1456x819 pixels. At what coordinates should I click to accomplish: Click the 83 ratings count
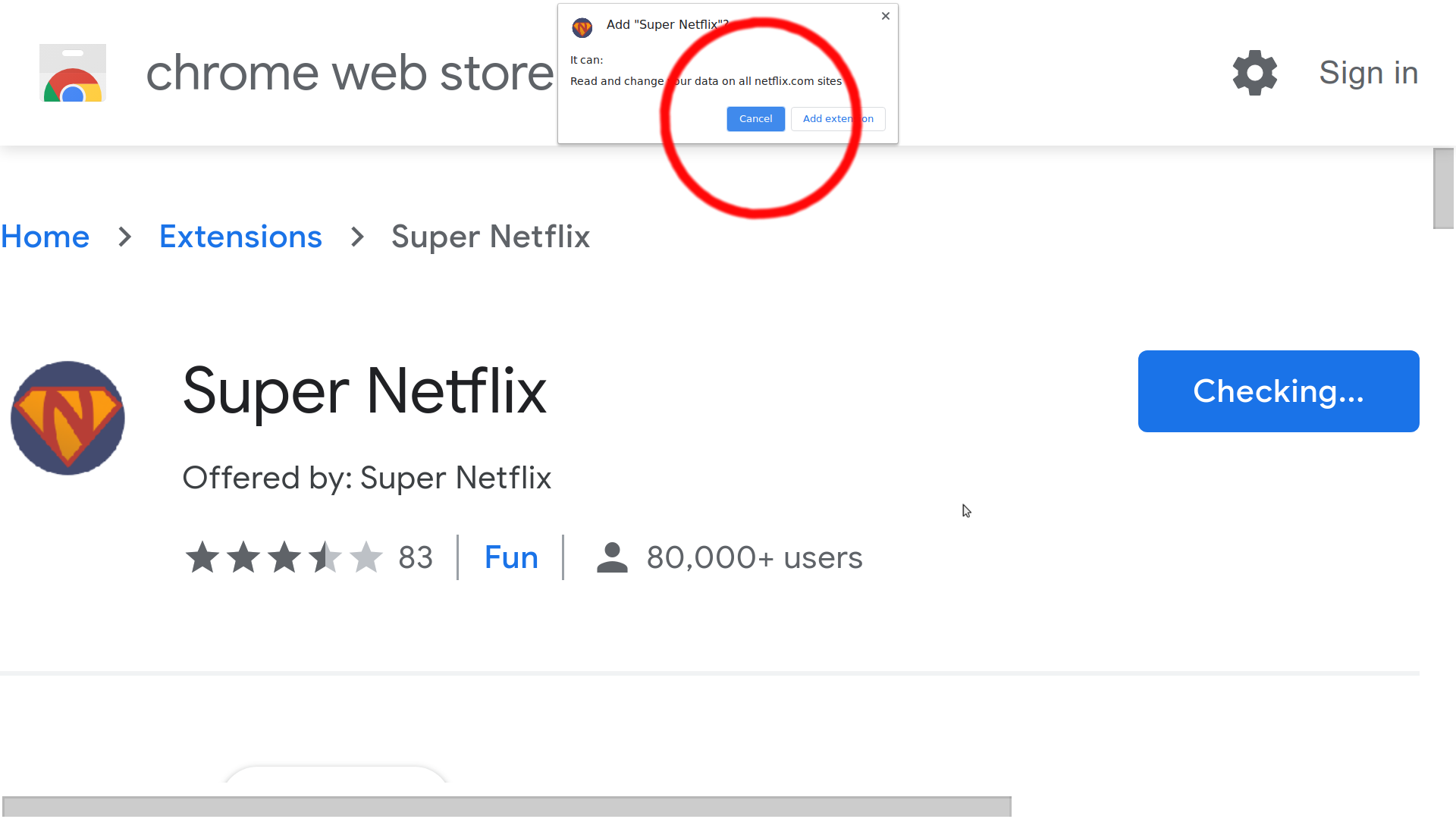tap(416, 557)
